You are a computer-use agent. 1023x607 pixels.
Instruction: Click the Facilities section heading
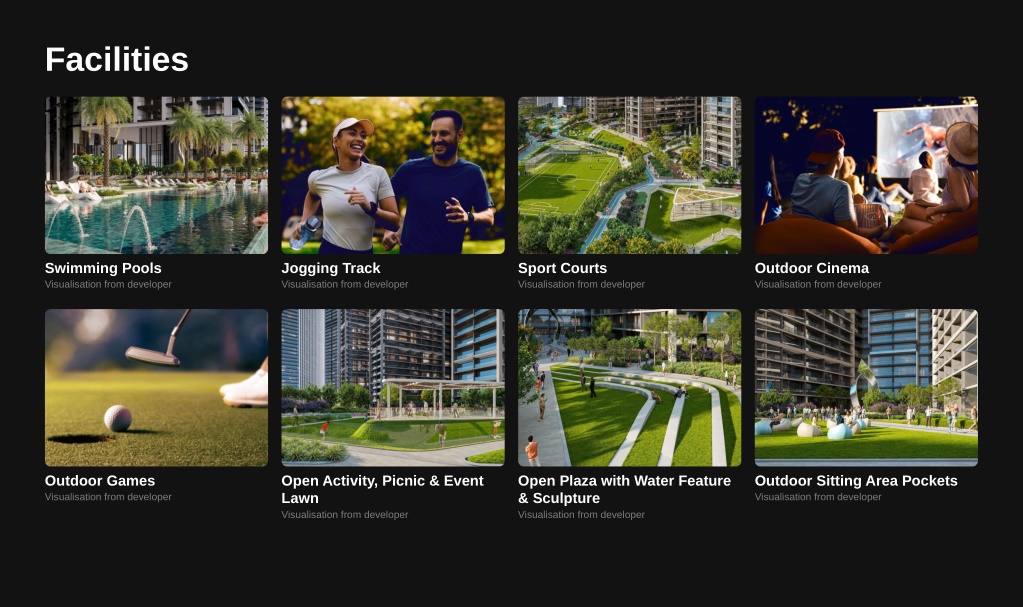[117, 59]
